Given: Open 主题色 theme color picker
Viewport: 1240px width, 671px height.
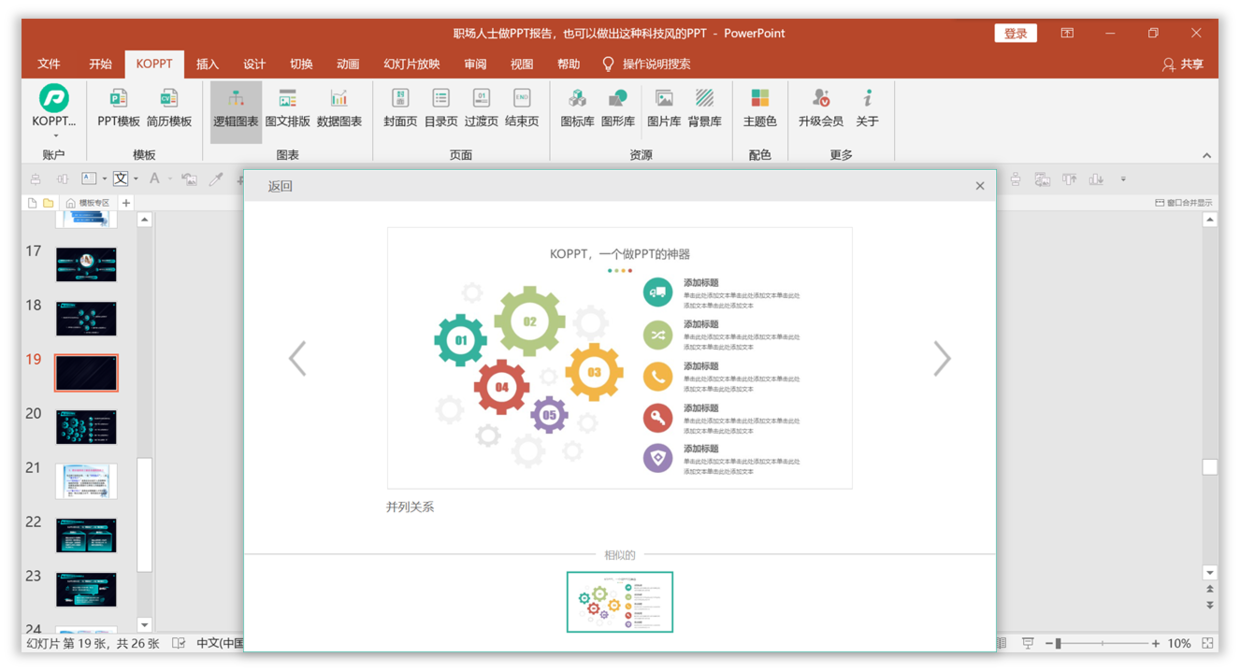Looking at the screenshot, I should [760, 107].
